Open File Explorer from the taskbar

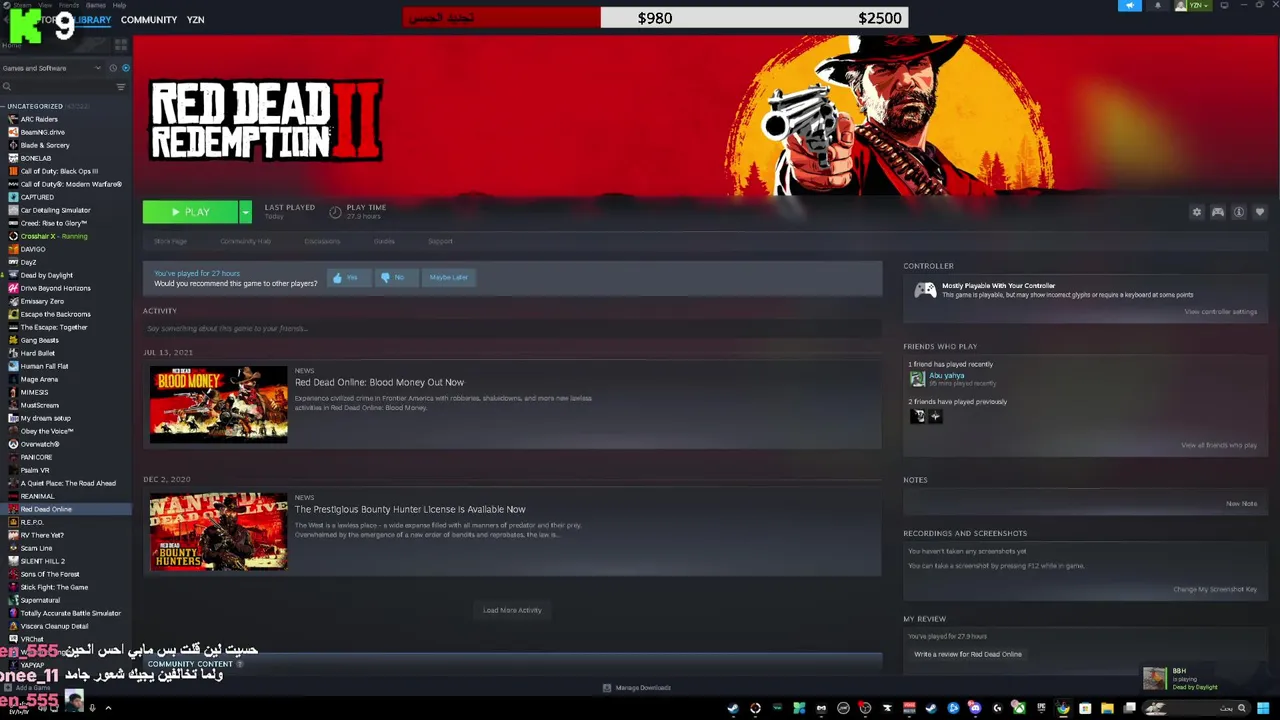pos(1107,708)
